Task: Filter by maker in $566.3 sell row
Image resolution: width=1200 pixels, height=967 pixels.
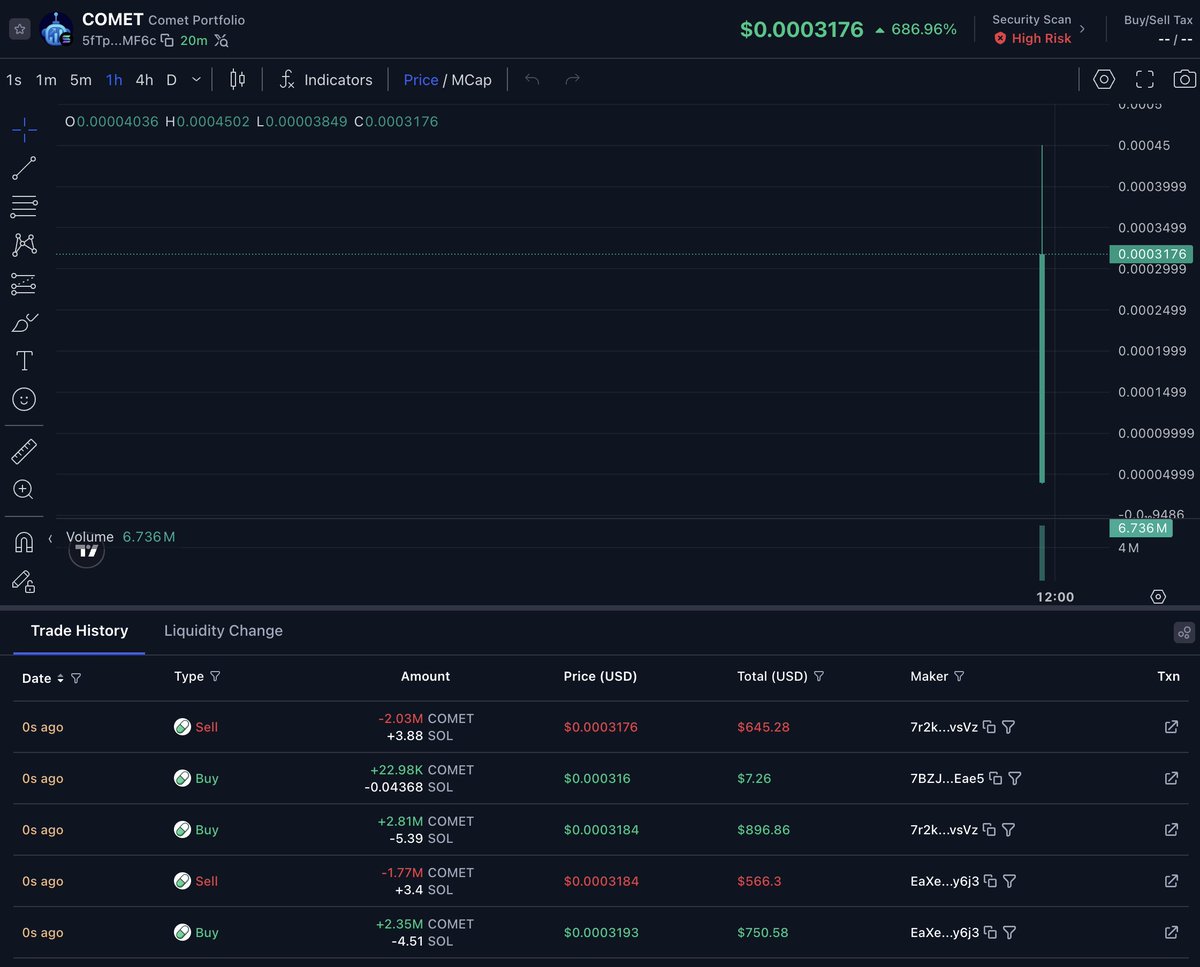Action: point(1010,881)
